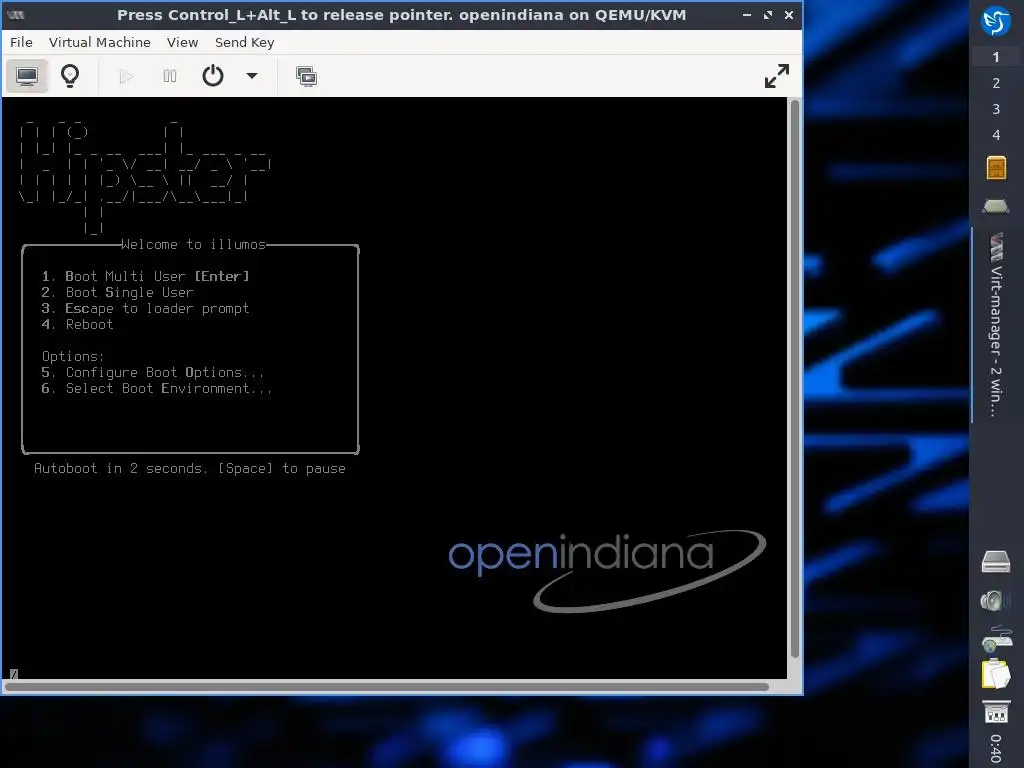This screenshot has width=1024, height=768.
Task: Click 'Select Boot Environment...' line
Action: click(157, 389)
